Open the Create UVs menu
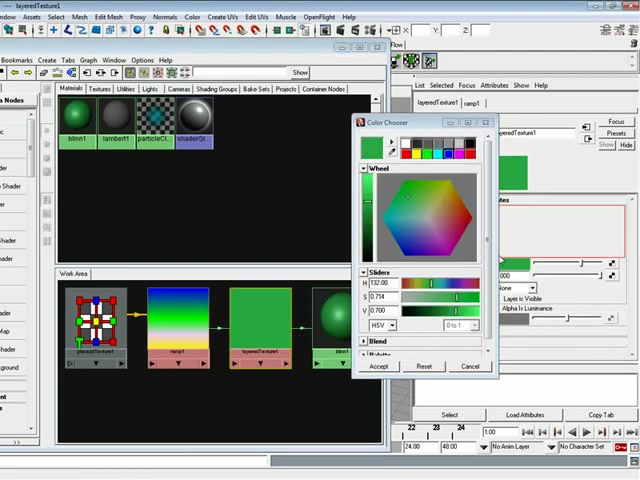640x480 pixels. tap(223, 17)
